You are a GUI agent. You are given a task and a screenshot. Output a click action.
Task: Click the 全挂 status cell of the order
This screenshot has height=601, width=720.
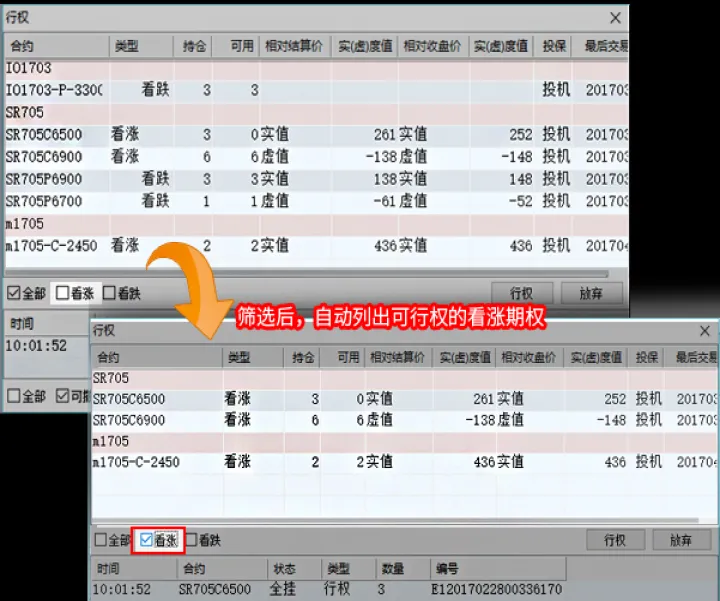pyautogui.click(x=283, y=589)
